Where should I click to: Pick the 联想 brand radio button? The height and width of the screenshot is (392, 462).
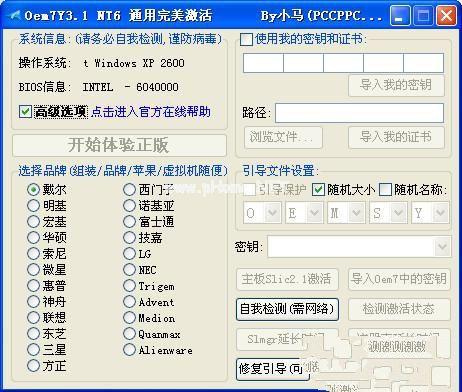(x=33, y=318)
